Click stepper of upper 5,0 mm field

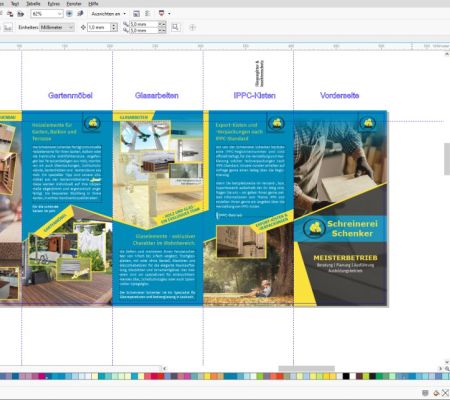(162, 24)
